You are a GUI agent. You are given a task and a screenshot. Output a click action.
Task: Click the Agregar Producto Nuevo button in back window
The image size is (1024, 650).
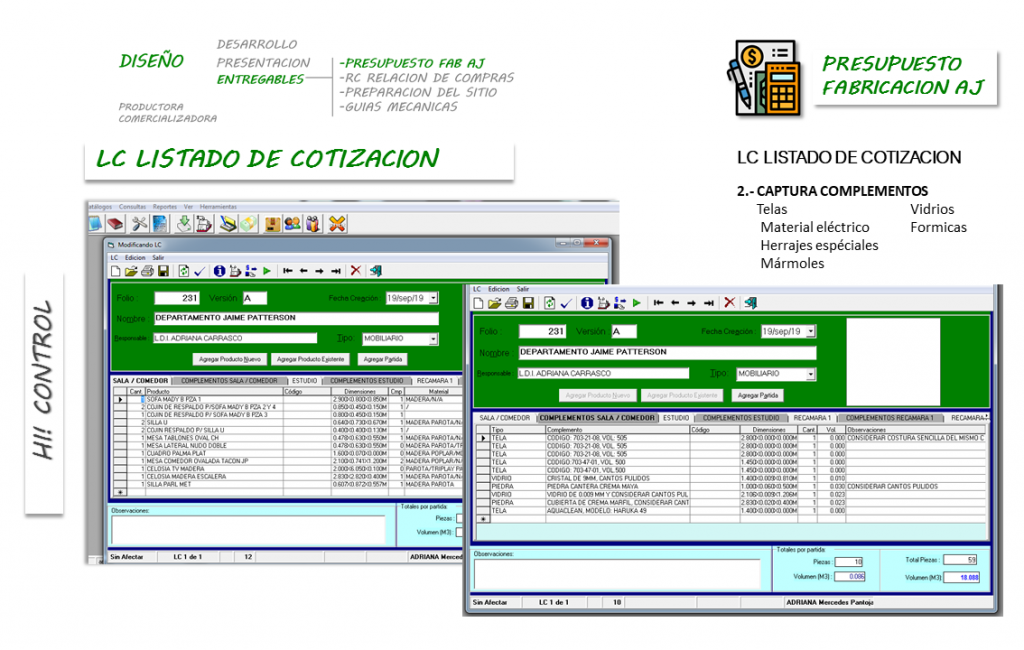point(230,358)
